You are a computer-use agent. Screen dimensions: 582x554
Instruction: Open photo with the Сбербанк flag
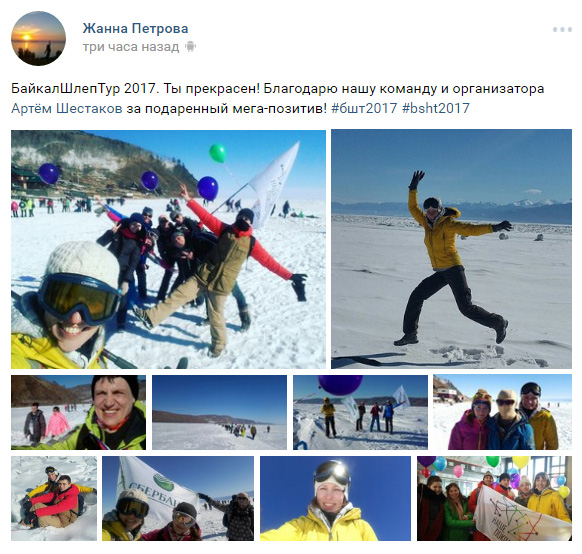point(178,498)
